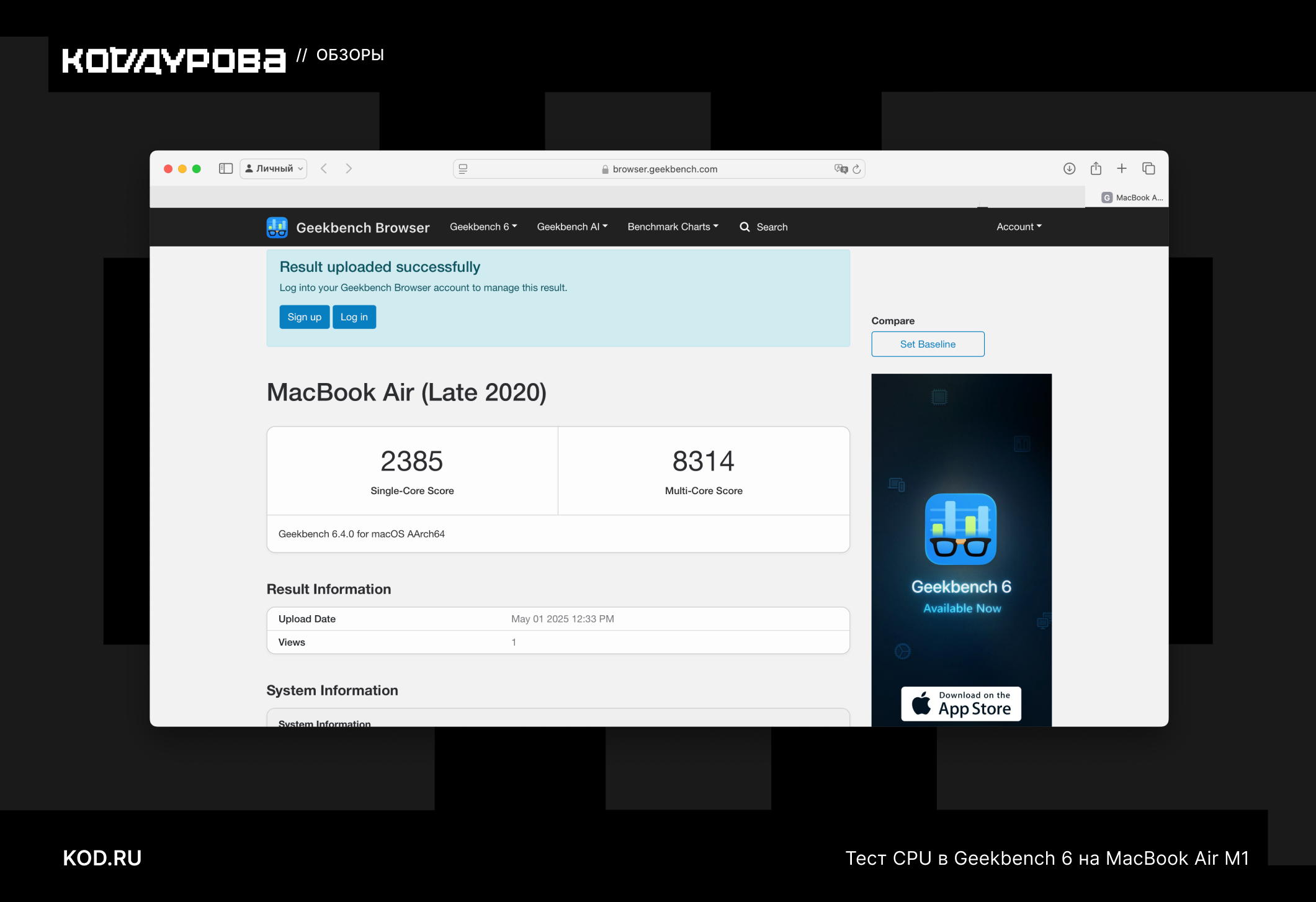Click the Geekbench 6.4.0 for macOS AArch64 text
Viewport: 1316px width, 902px height.
click(x=362, y=534)
